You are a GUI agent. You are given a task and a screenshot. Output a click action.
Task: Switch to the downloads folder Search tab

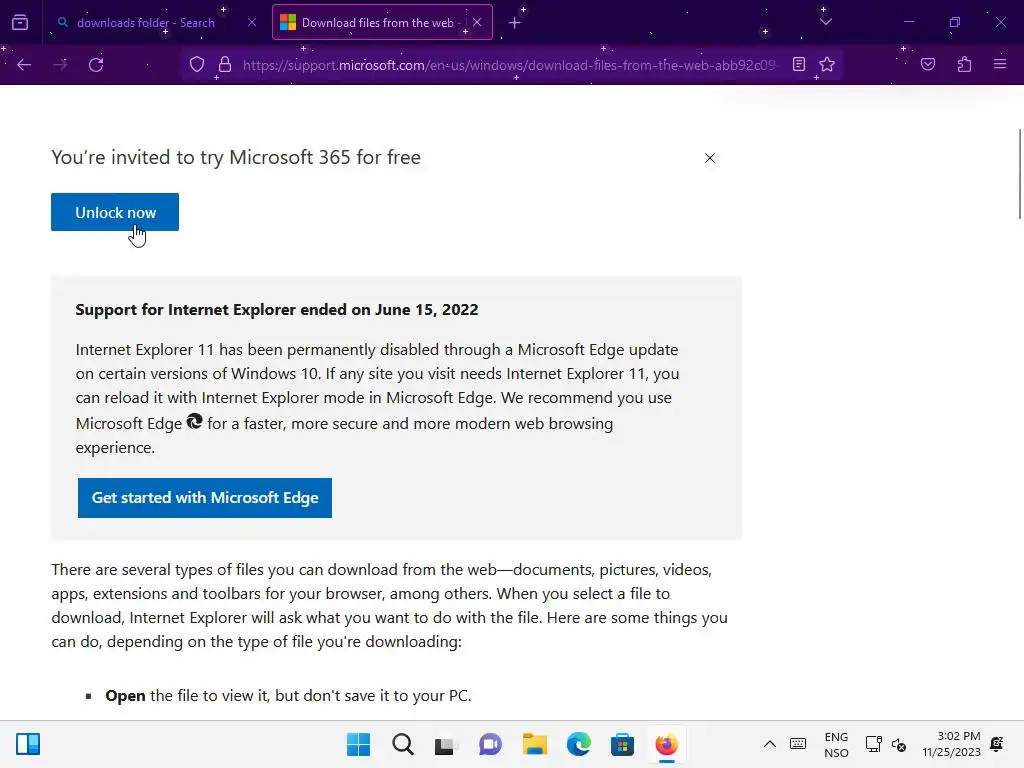coord(156,23)
